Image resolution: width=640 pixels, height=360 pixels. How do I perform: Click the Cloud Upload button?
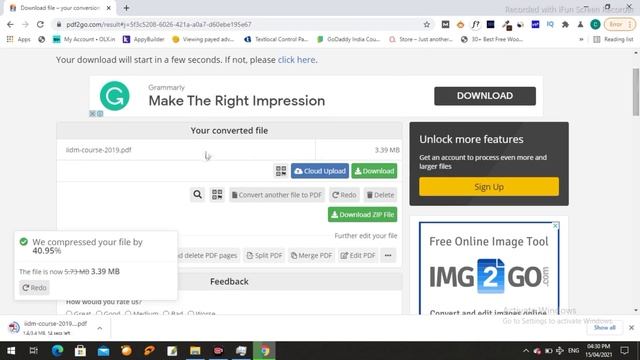320,171
